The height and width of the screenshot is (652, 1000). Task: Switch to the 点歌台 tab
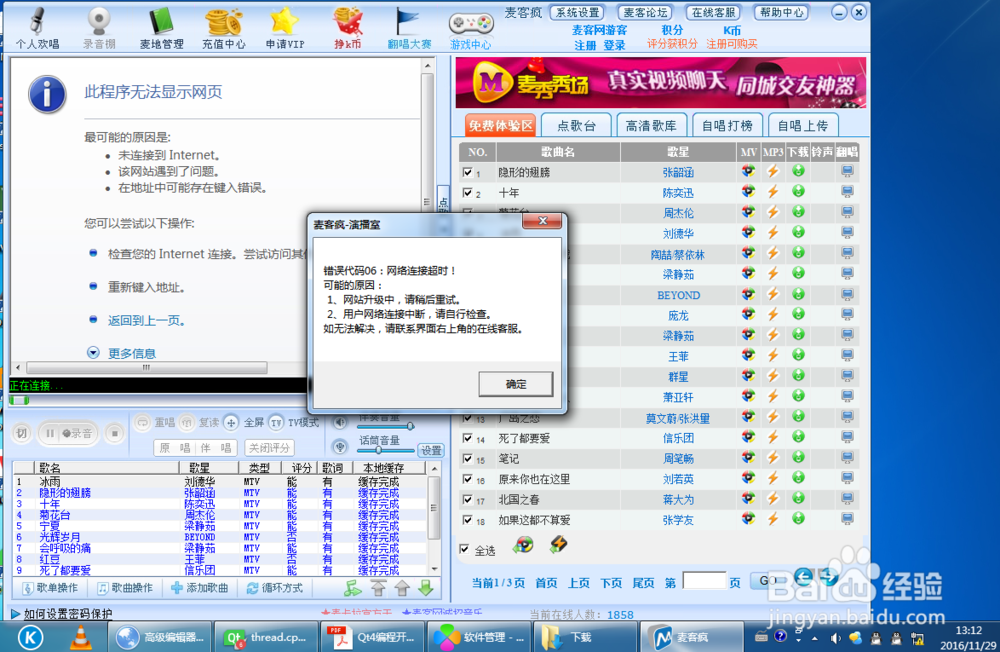(576, 126)
